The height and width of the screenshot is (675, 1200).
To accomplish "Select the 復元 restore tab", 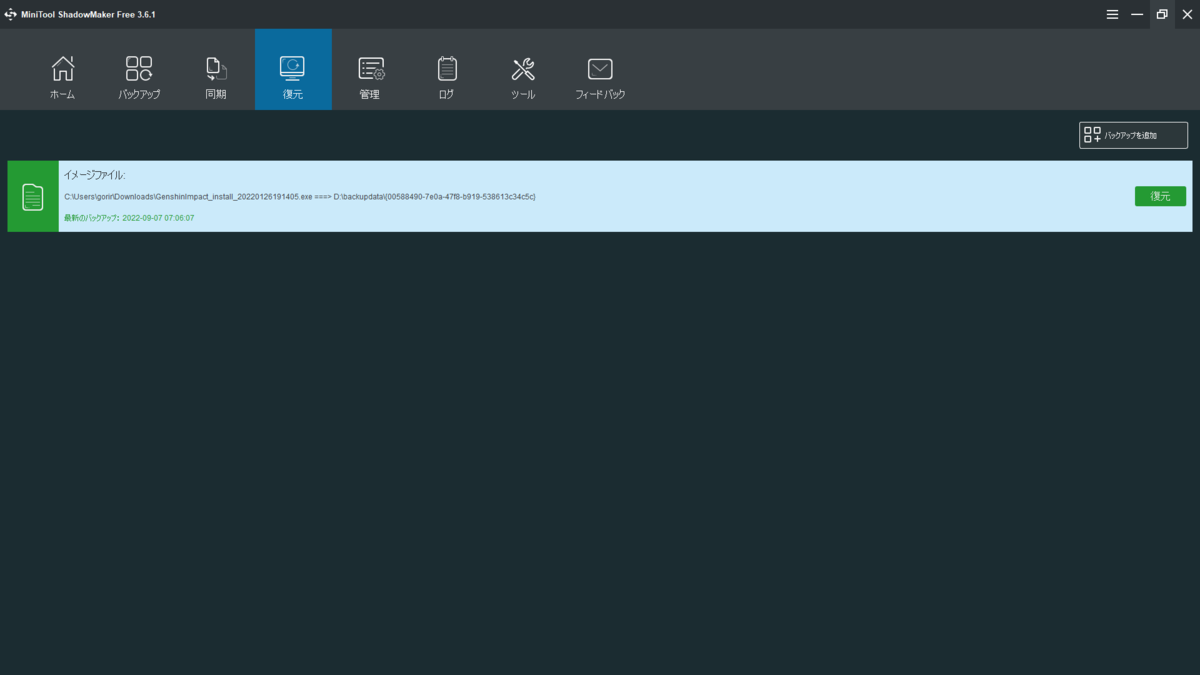I will click(x=293, y=70).
